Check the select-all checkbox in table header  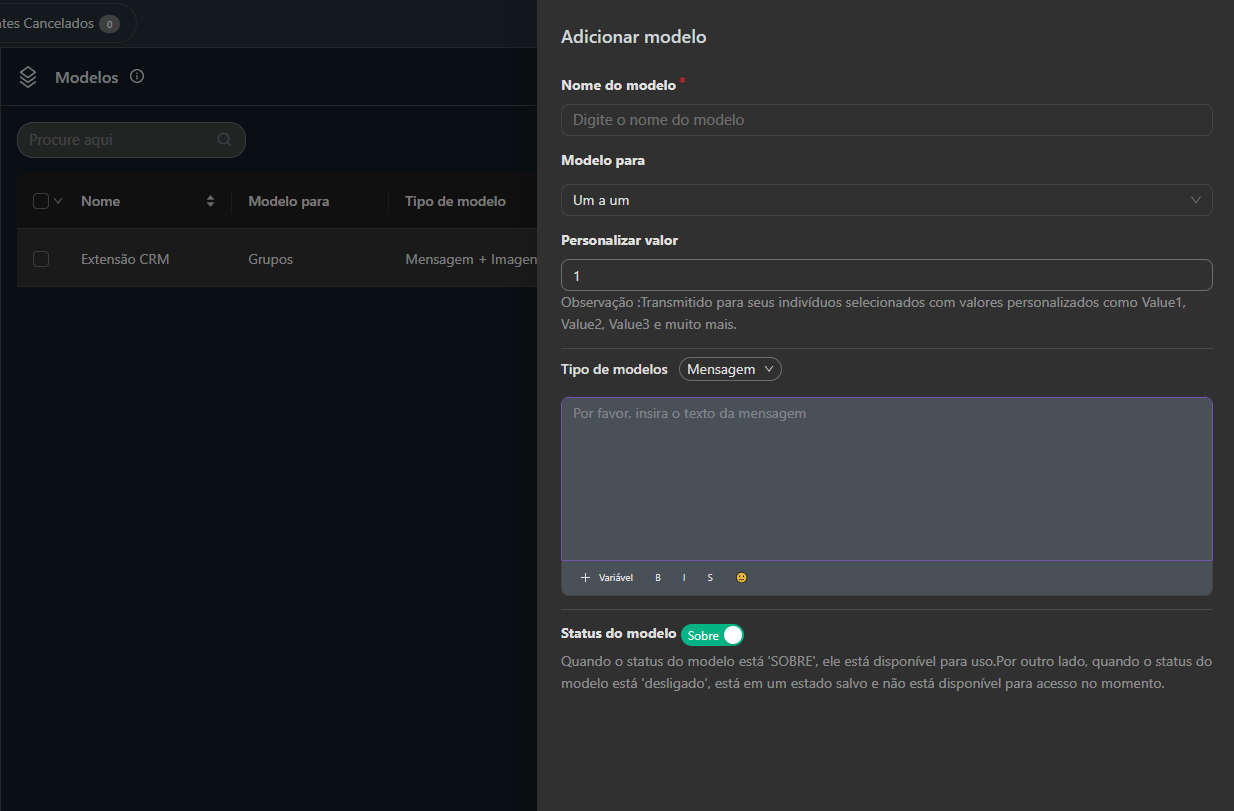point(41,201)
